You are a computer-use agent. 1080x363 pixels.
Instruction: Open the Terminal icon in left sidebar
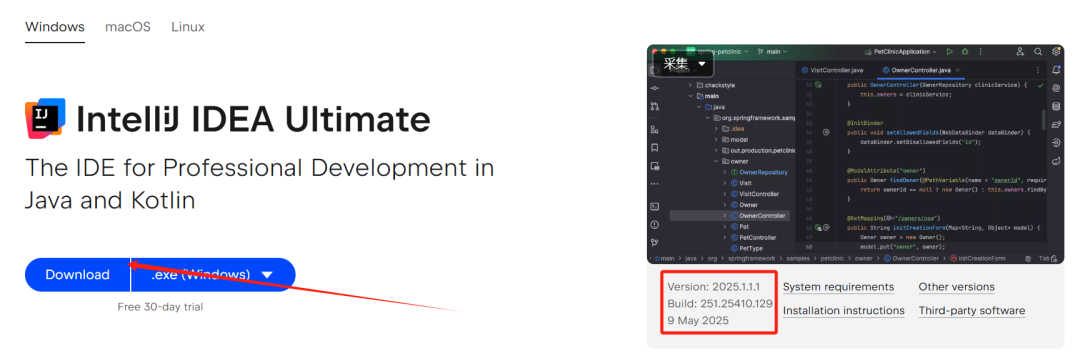click(x=655, y=206)
